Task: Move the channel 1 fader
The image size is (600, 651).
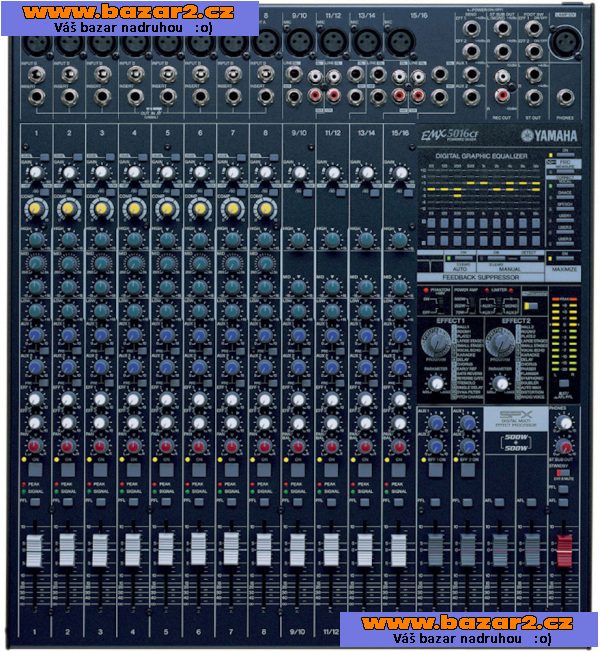Action: coord(34,551)
